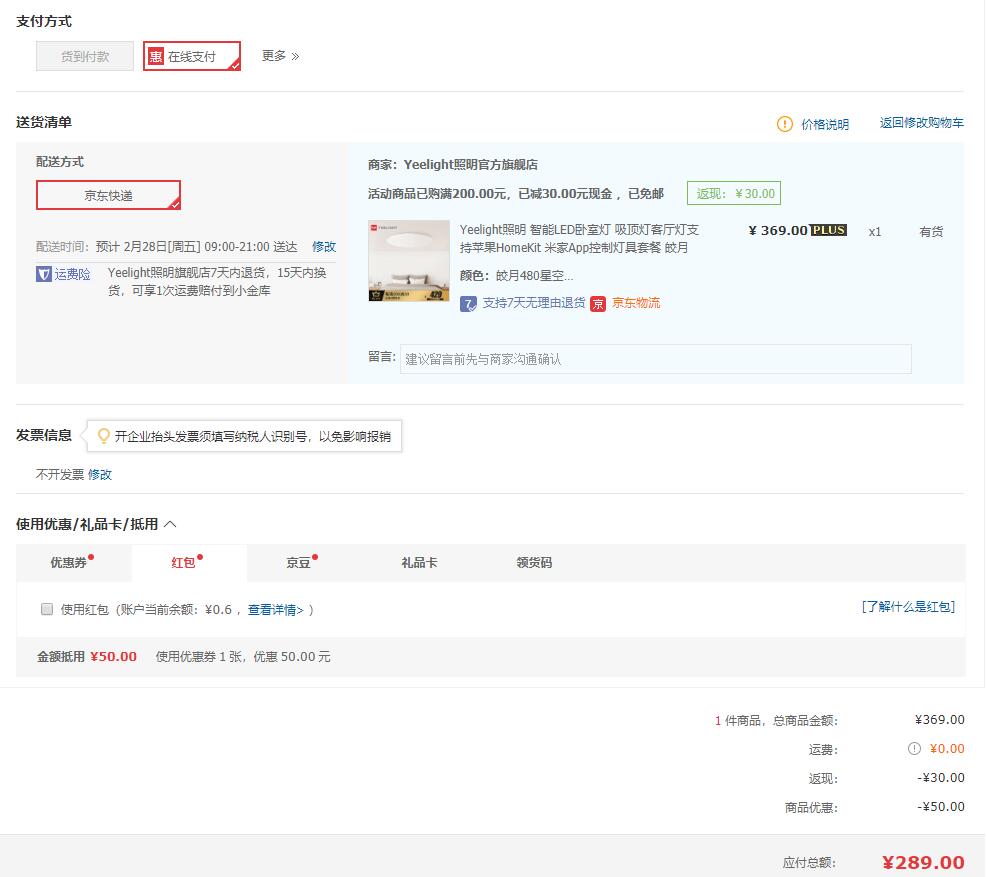Open 价格说明 link
This screenshot has height=877, width=987.
click(825, 124)
